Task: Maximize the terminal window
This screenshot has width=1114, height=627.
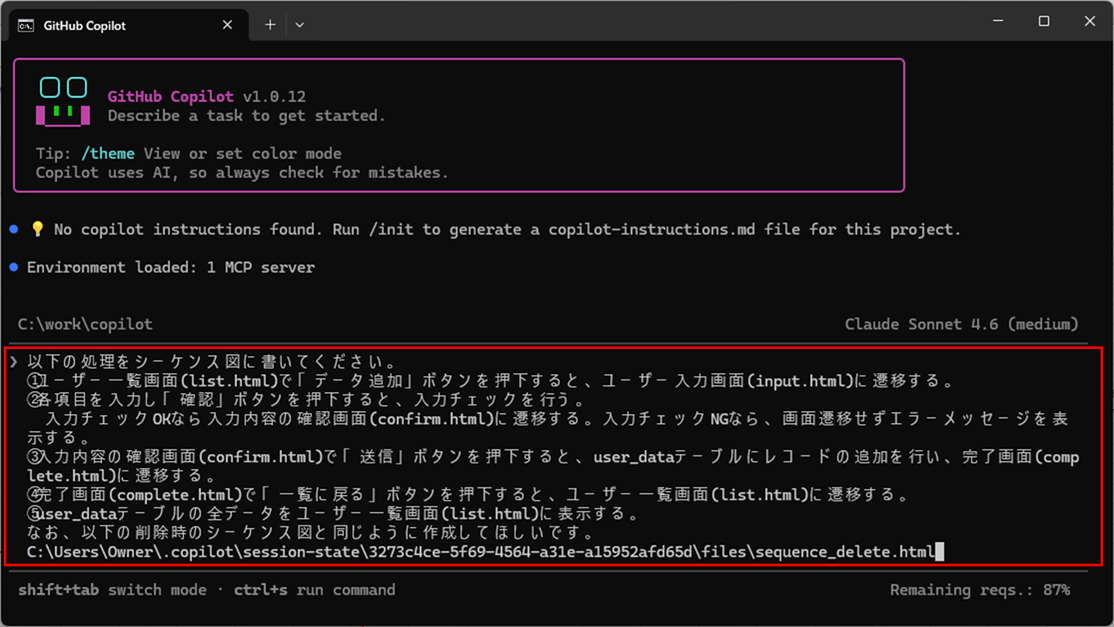Action: coord(1043,21)
